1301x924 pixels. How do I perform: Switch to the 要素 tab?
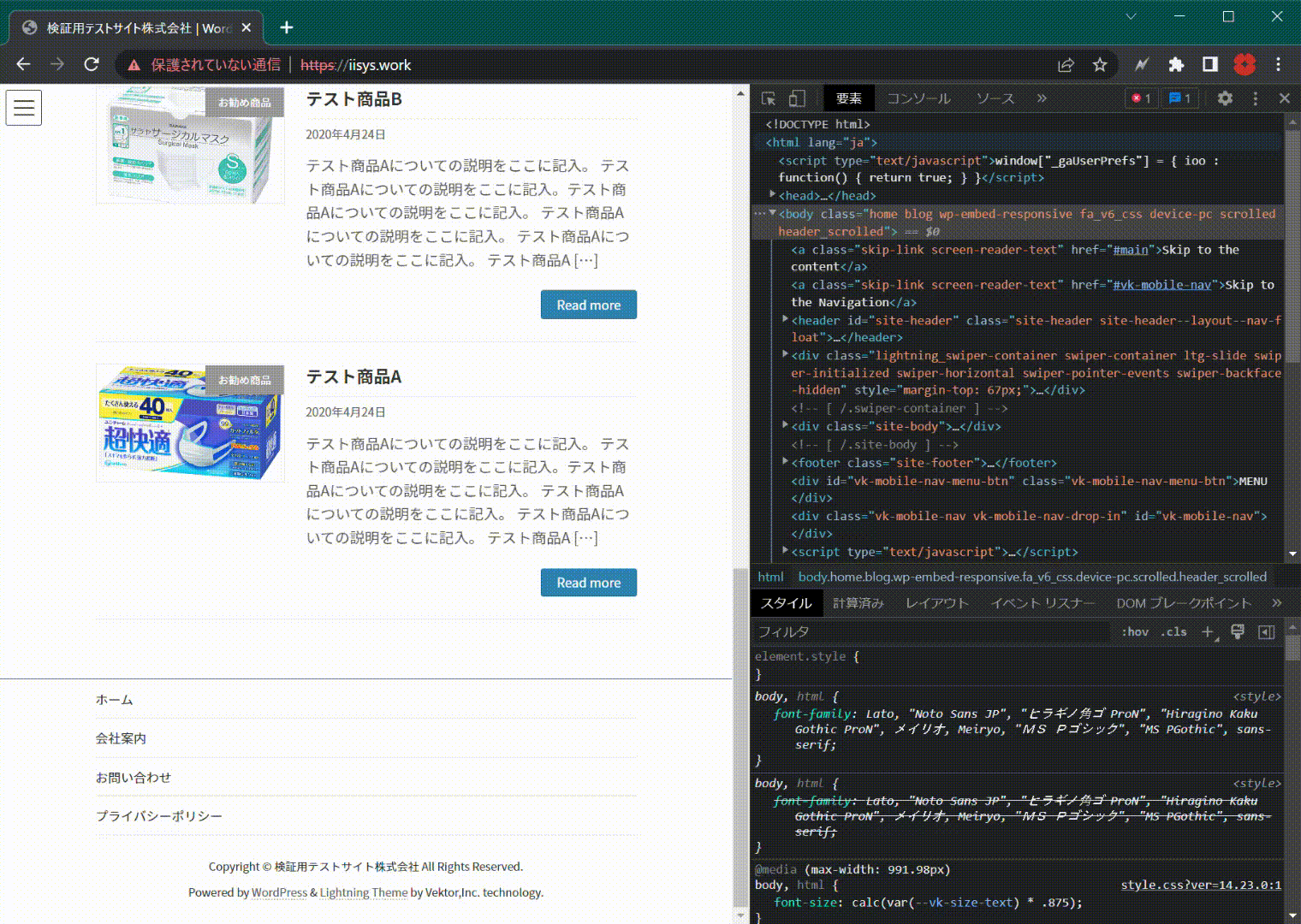point(849,98)
